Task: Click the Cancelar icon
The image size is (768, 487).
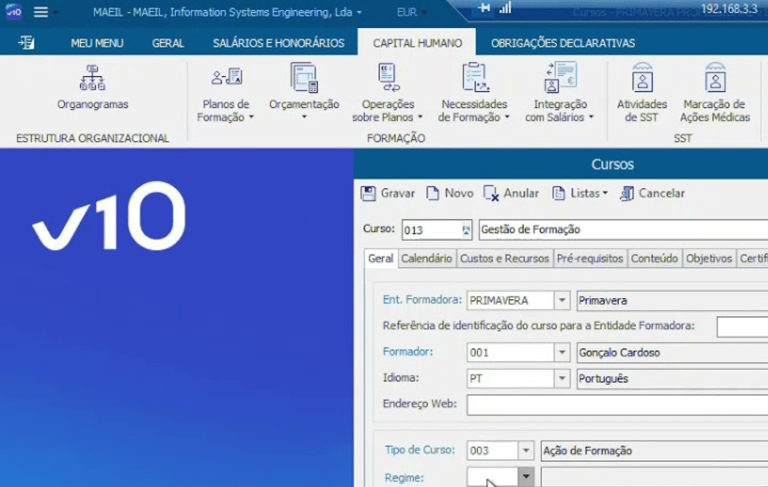Action: 627,194
